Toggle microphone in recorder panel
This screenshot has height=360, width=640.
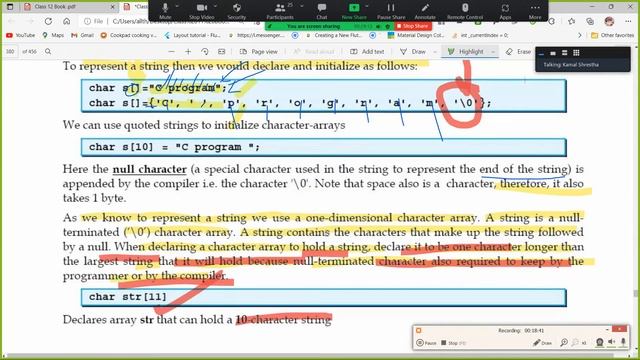(x=623, y=342)
